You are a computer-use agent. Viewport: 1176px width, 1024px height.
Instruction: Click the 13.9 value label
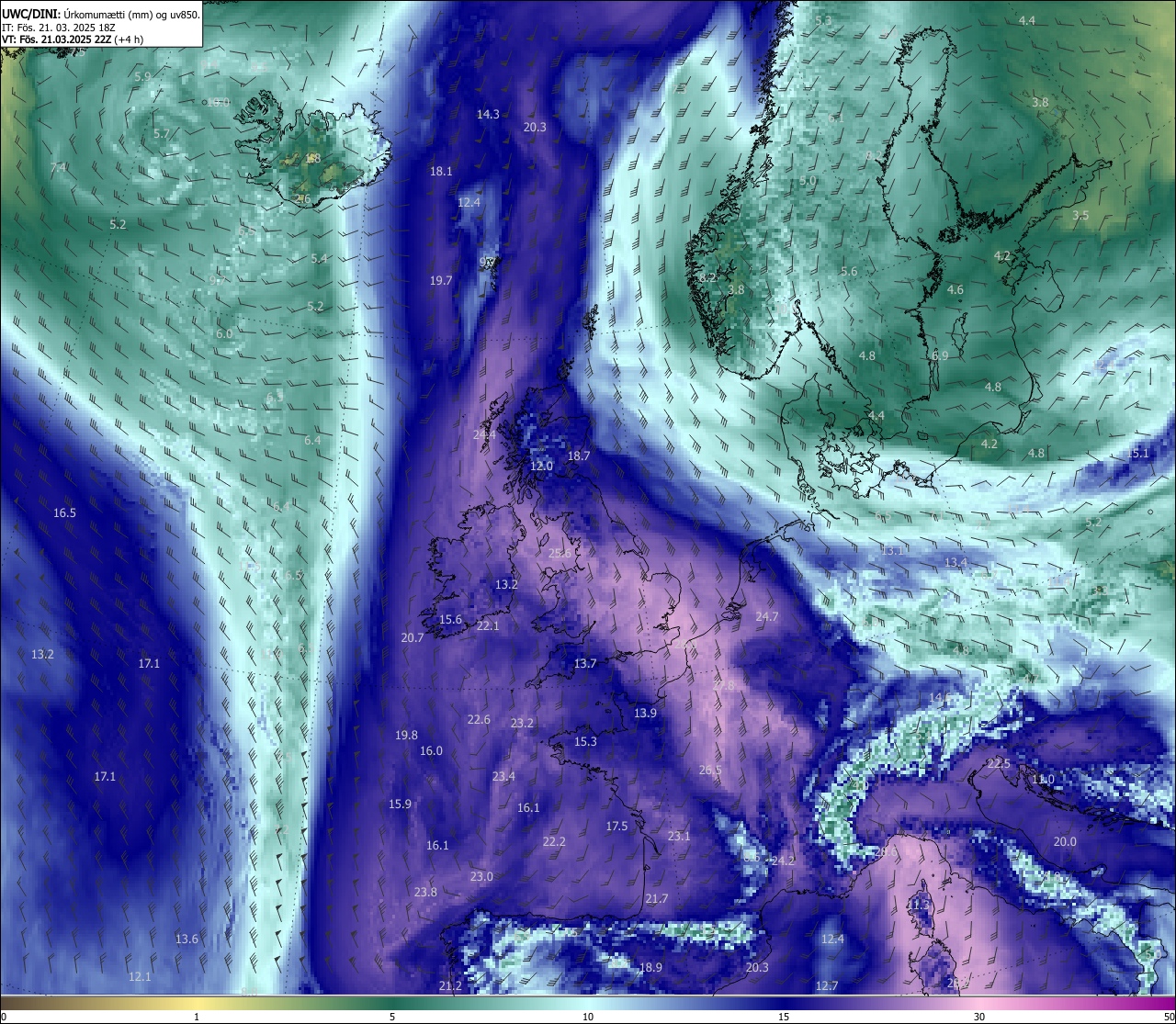(646, 714)
